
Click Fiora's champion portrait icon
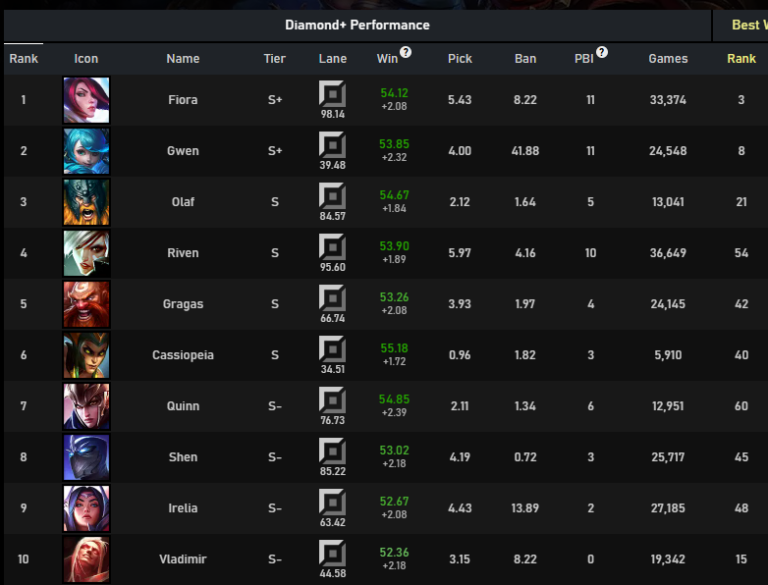pyautogui.click(x=86, y=100)
